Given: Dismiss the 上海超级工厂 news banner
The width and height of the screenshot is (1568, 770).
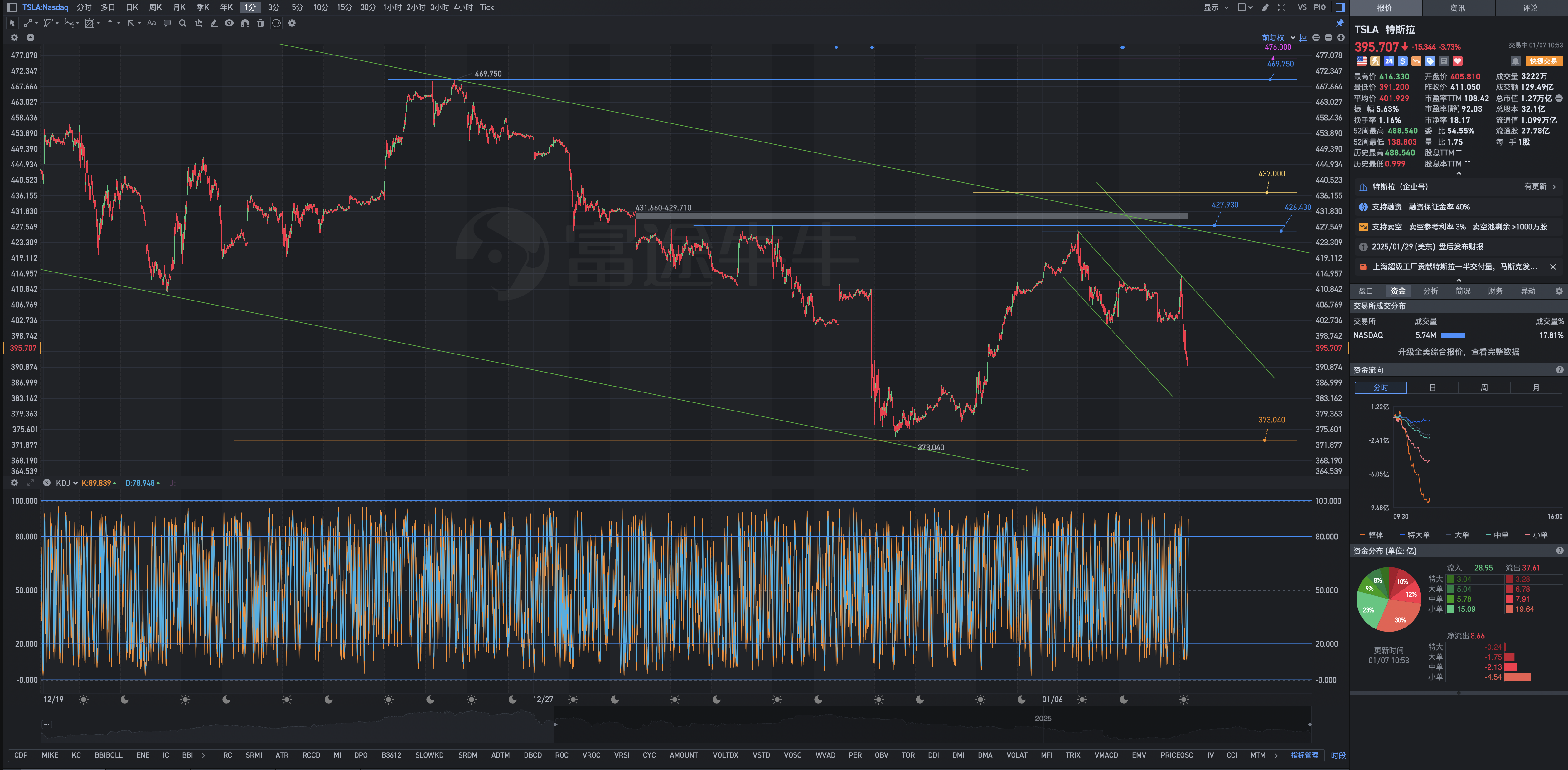Looking at the screenshot, I should (x=1553, y=267).
